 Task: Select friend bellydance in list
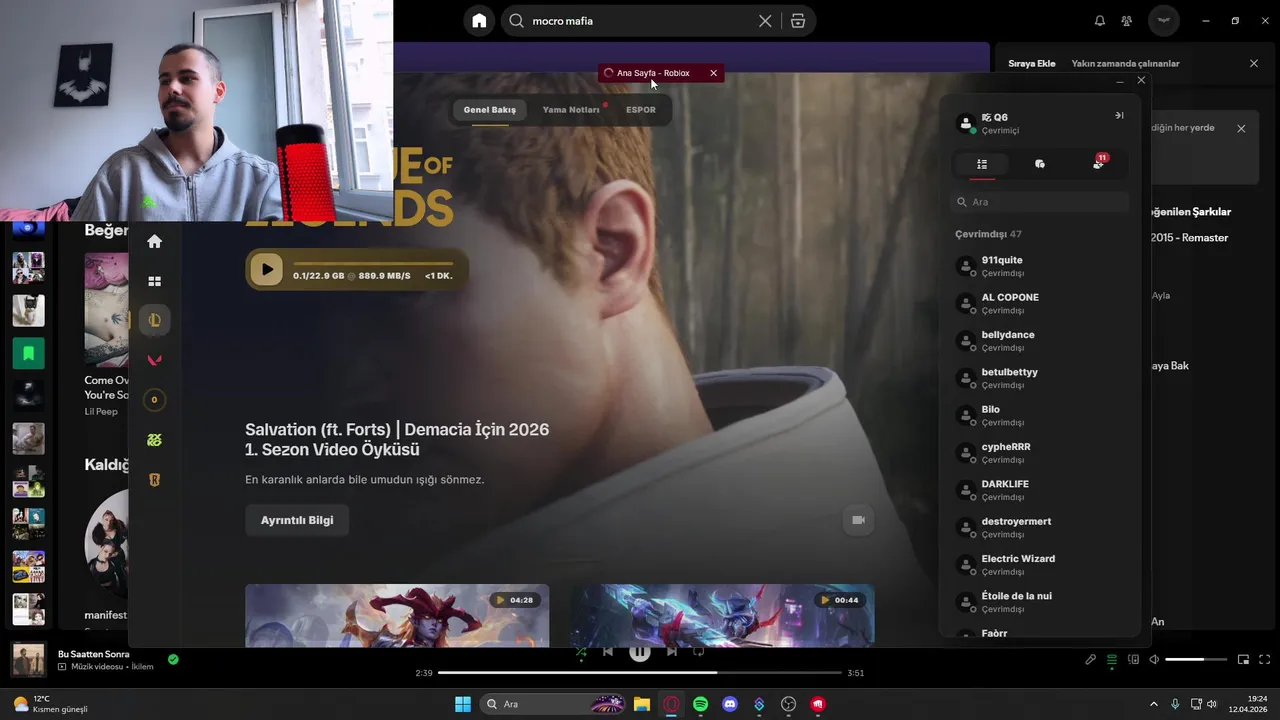coord(1040,341)
